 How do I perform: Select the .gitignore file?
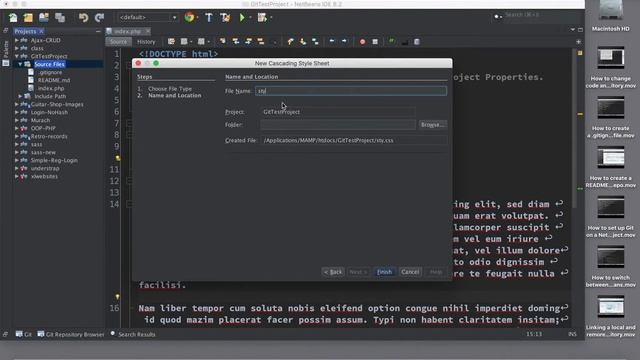pos(50,73)
